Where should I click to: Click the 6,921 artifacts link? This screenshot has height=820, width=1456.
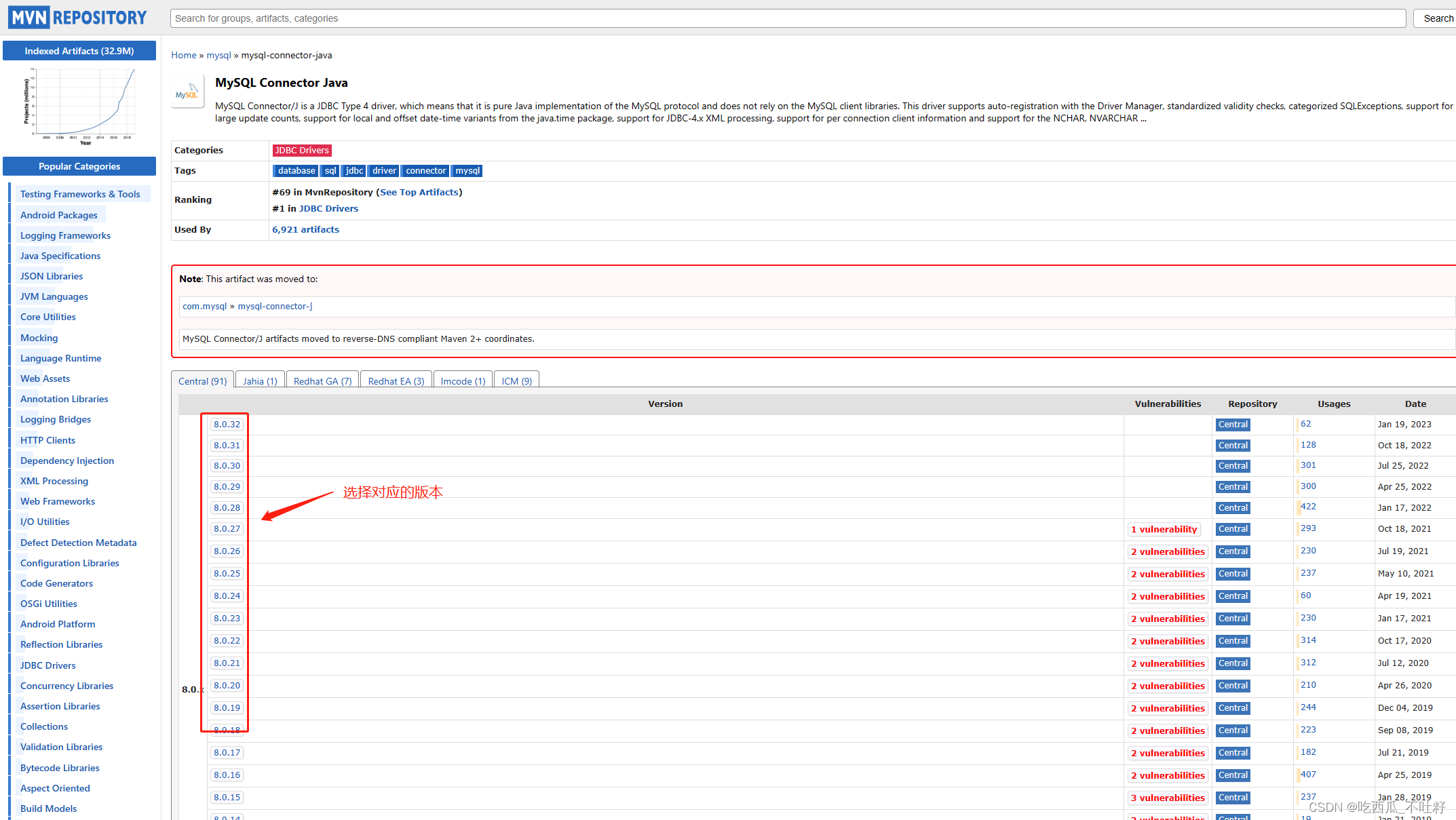306,229
